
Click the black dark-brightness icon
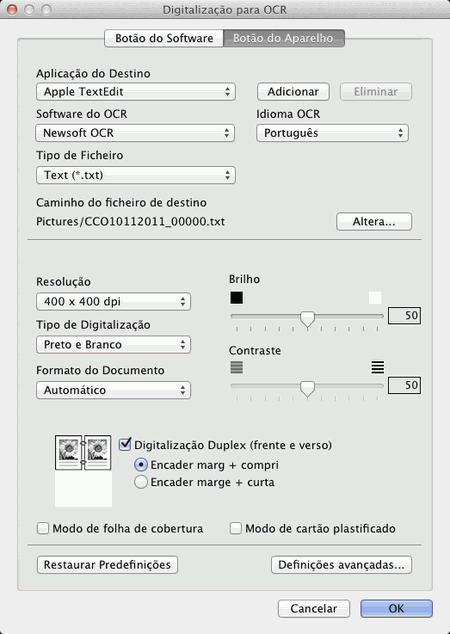237,298
